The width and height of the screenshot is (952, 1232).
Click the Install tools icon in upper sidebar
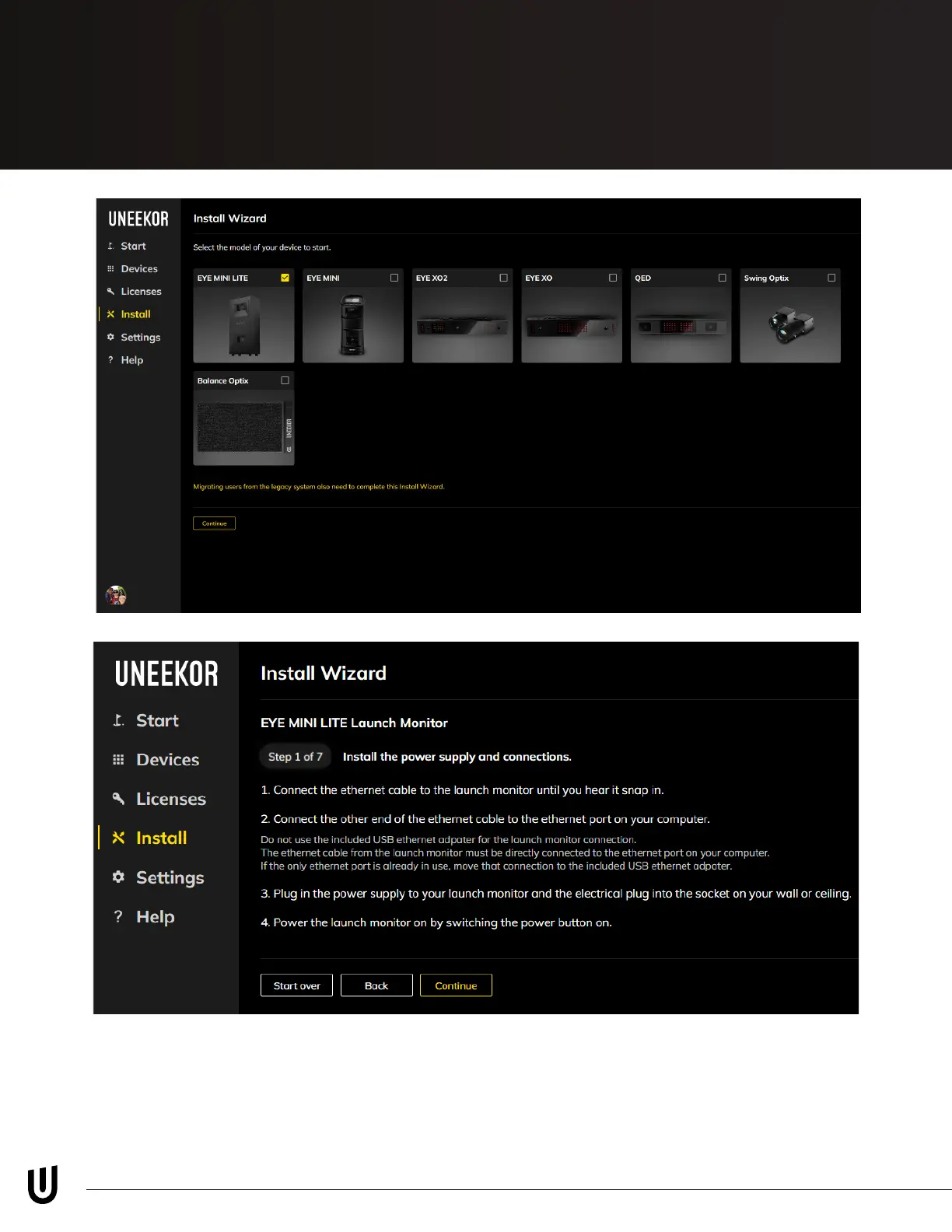point(110,314)
